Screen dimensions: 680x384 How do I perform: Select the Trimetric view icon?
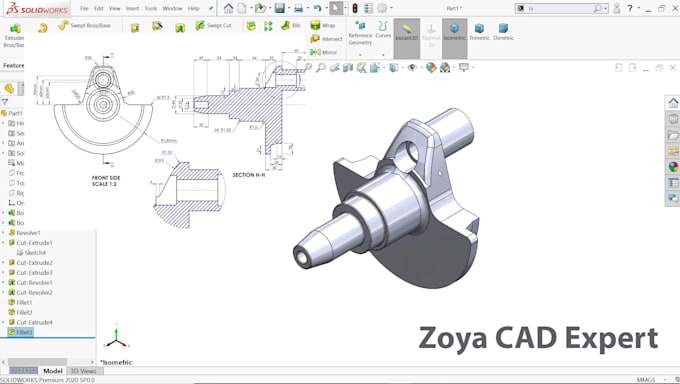click(479, 32)
